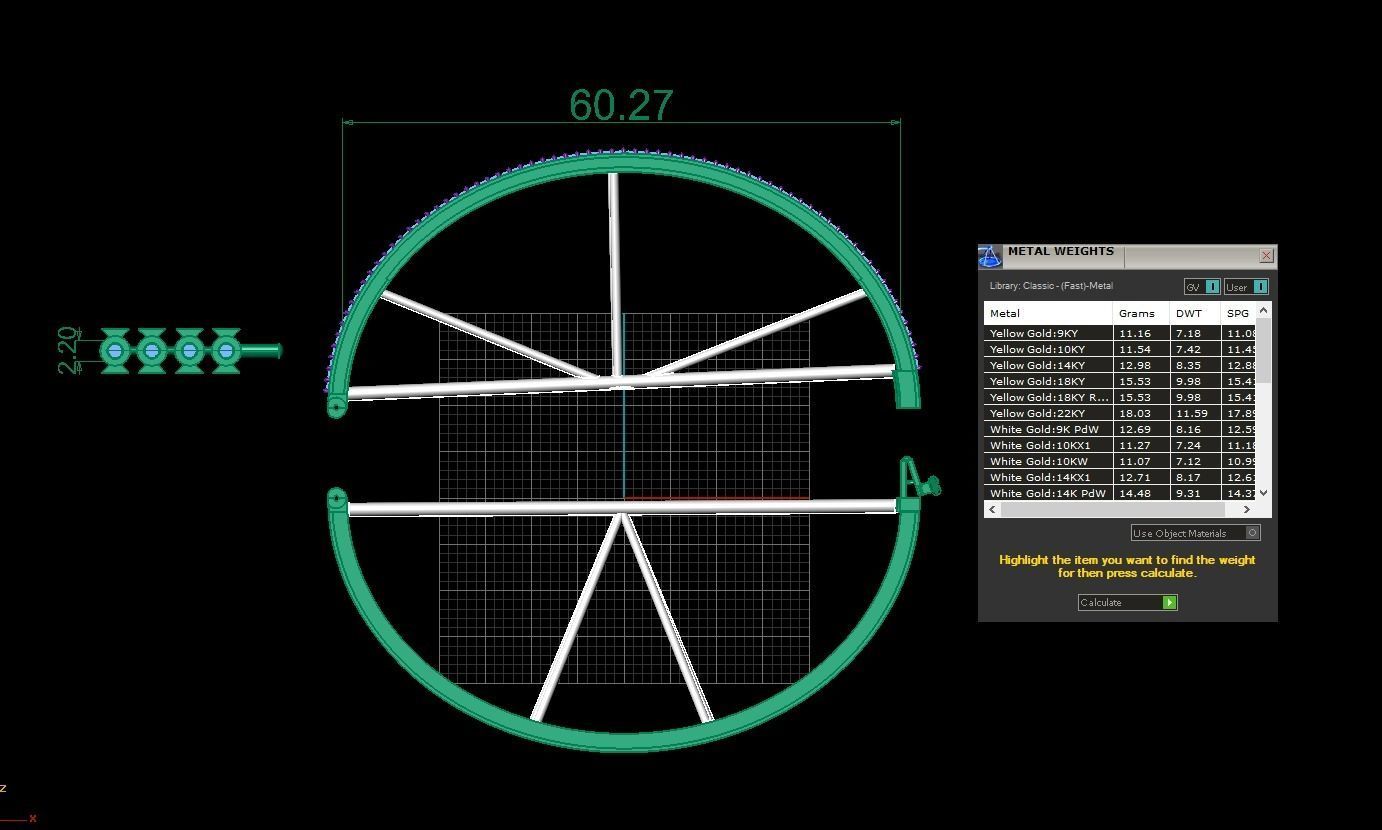Click the 60.27 dimension label
Image resolution: width=1382 pixels, height=830 pixels.
622,105
